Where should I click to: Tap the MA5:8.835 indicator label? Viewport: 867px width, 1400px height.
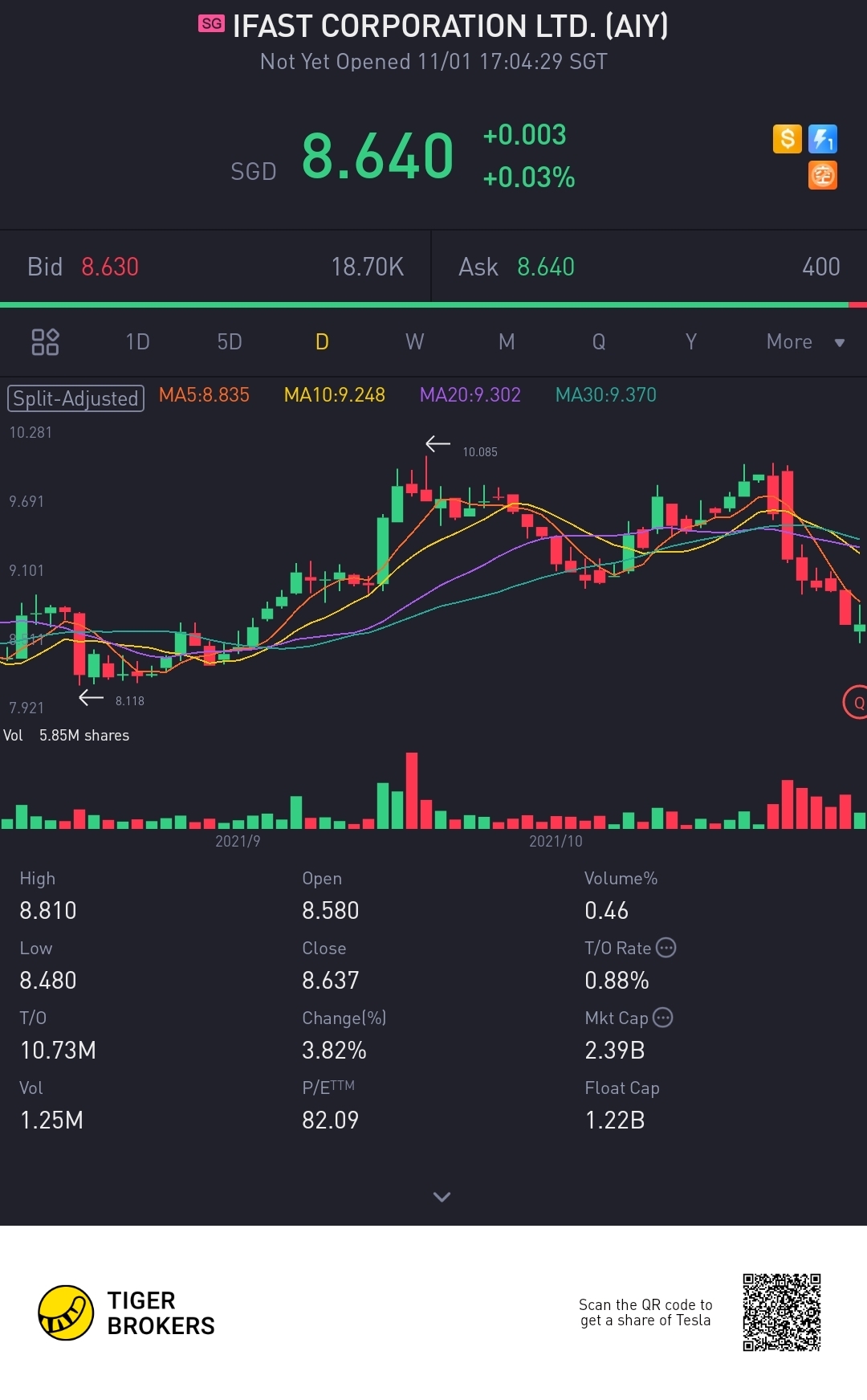(204, 395)
